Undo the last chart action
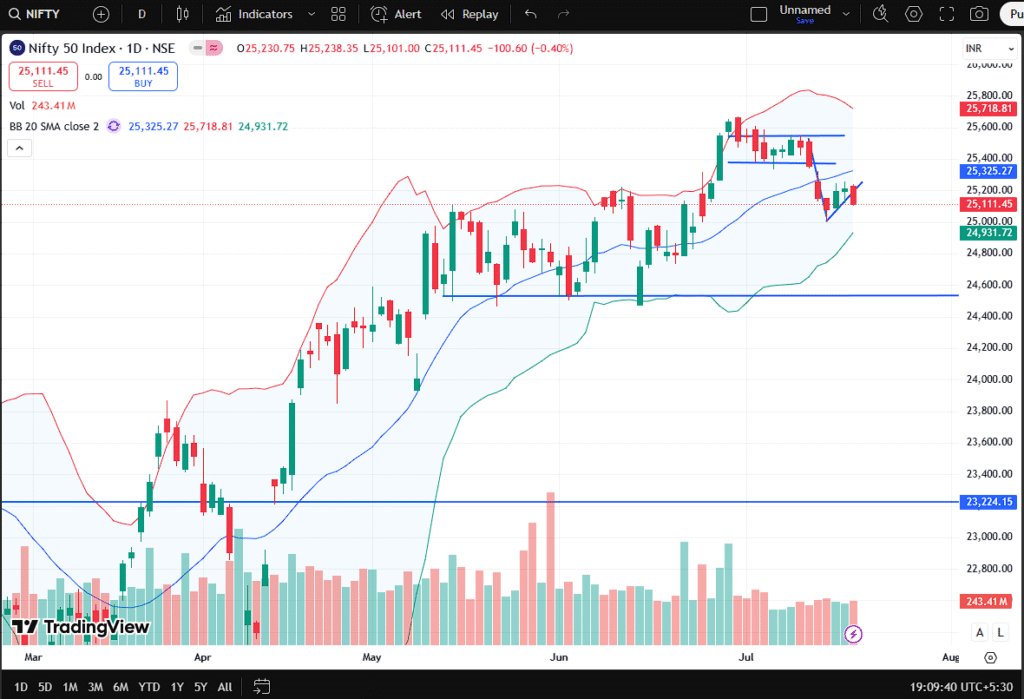1024x699 pixels. [x=531, y=14]
